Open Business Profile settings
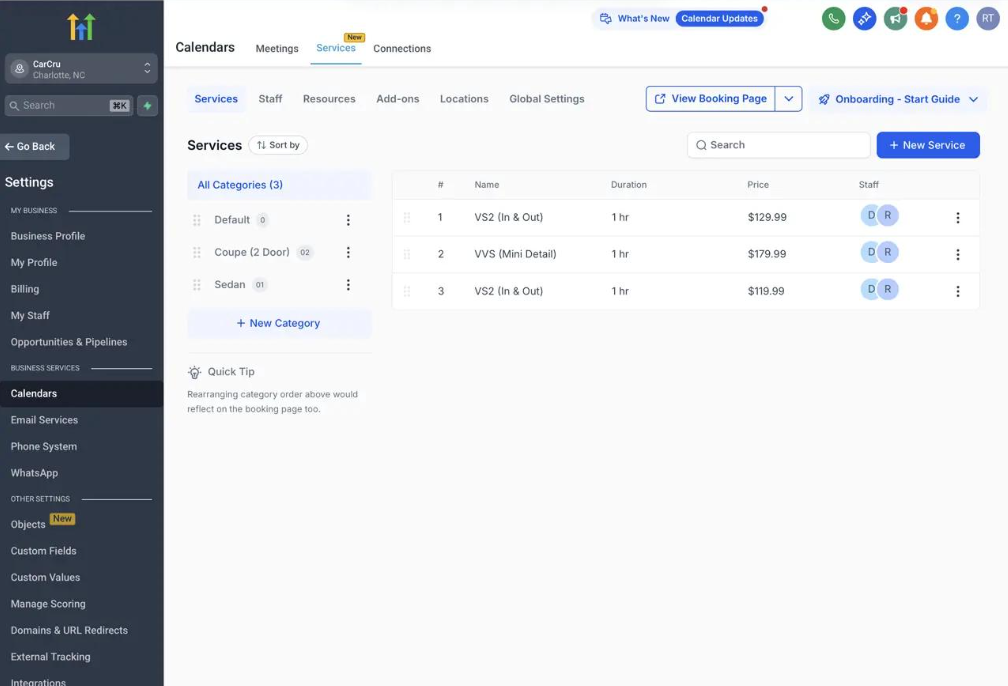 click(x=48, y=237)
